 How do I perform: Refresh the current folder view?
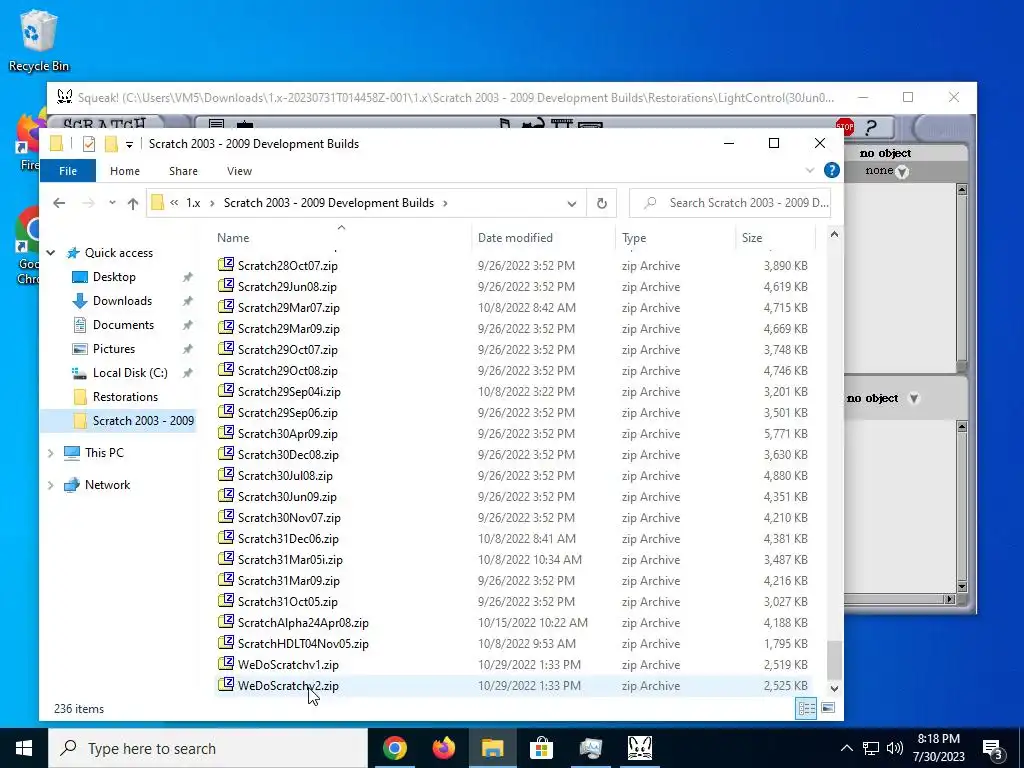(x=601, y=203)
